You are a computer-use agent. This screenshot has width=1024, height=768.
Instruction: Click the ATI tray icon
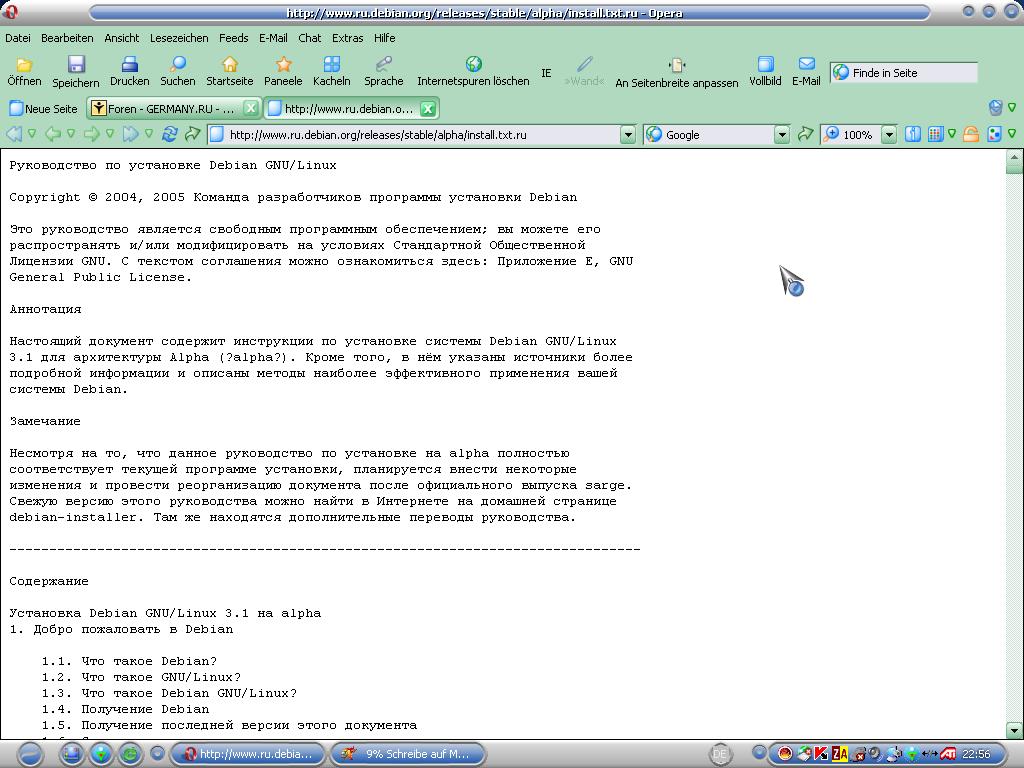pos(948,754)
